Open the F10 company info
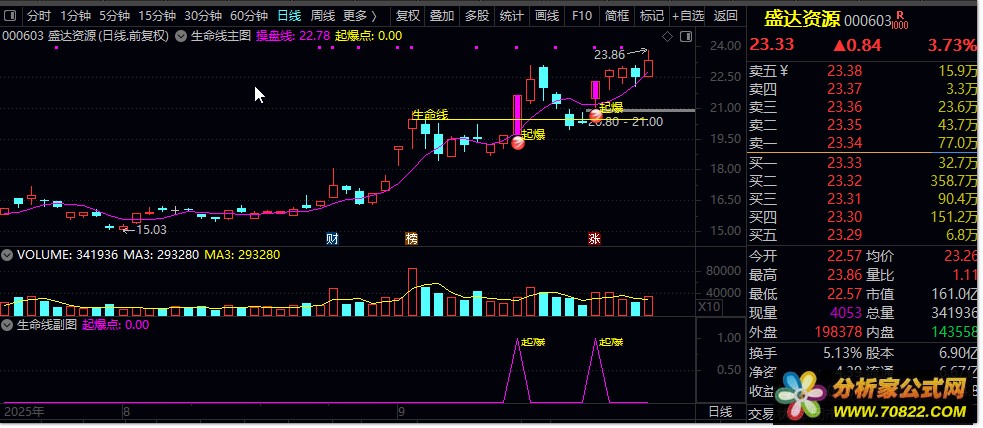The height and width of the screenshot is (428, 983). 582,15
